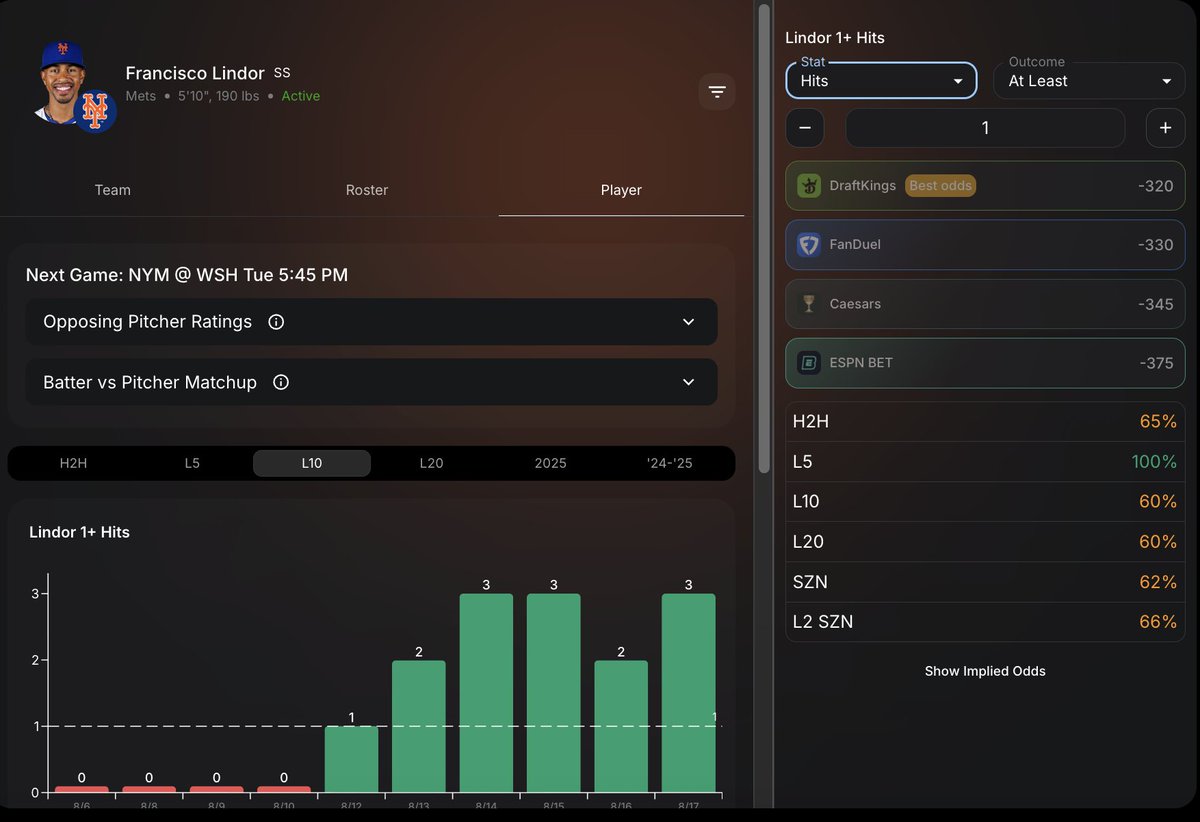Viewport: 1200px width, 822px height.
Task: Expand Batter vs Pitcher Matchup section
Action: (371, 382)
